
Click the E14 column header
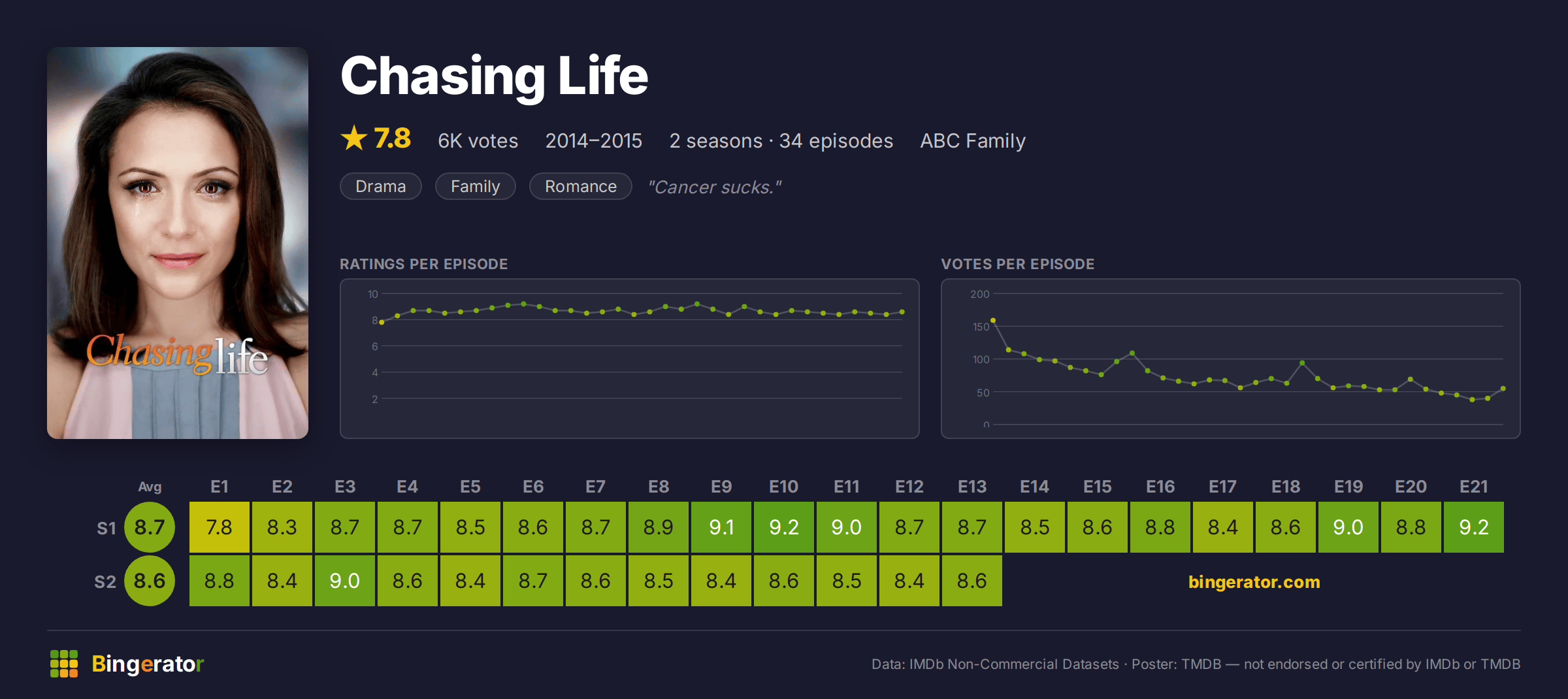[x=1034, y=487]
